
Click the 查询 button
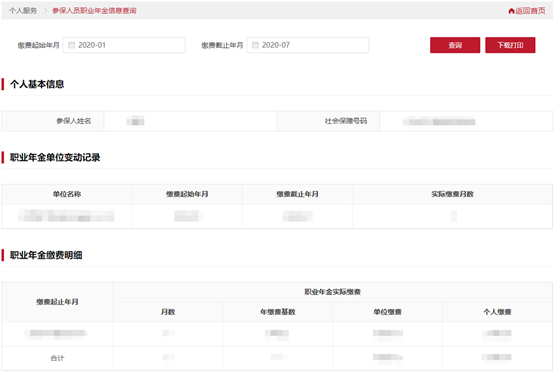[x=455, y=45]
